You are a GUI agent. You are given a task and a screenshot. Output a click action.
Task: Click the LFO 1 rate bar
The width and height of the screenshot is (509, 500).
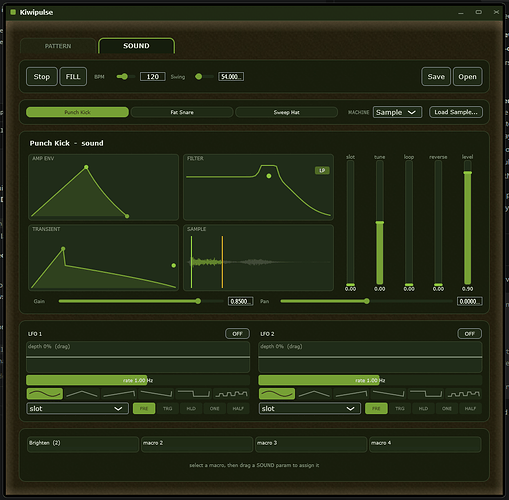(138, 380)
